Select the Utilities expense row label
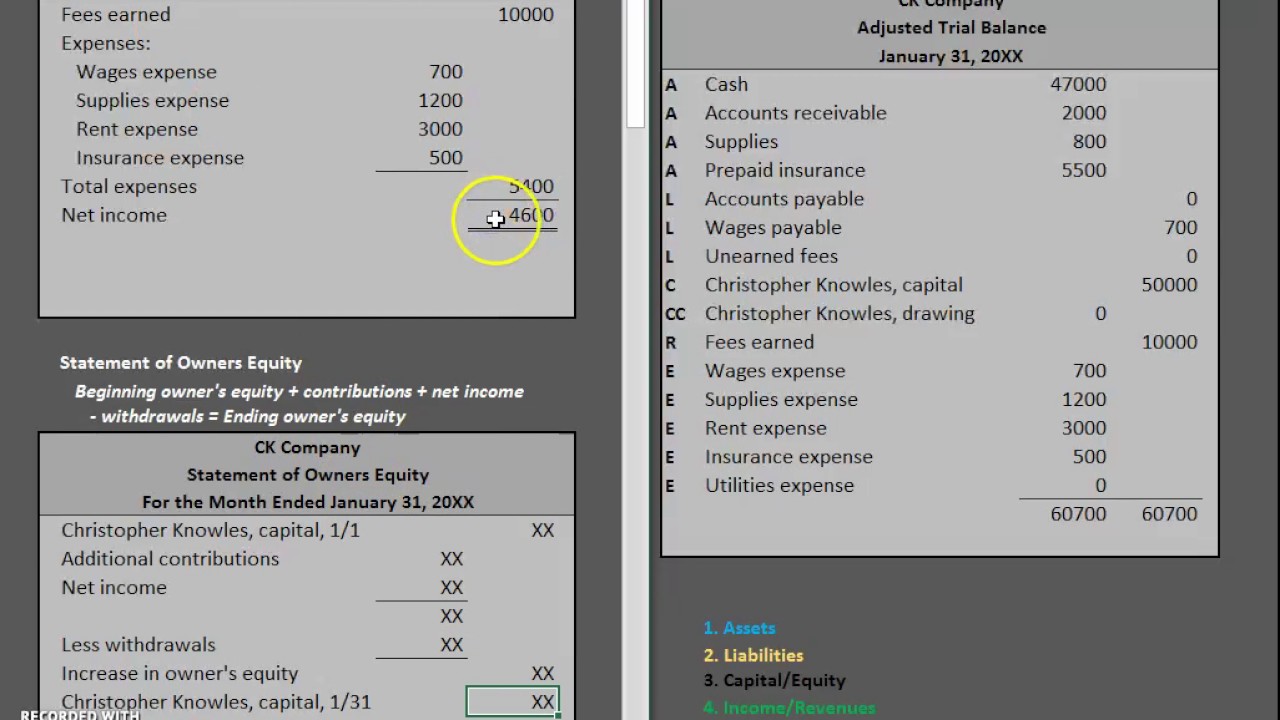The width and height of the screenshot is (1280, 720). (779, 486)
